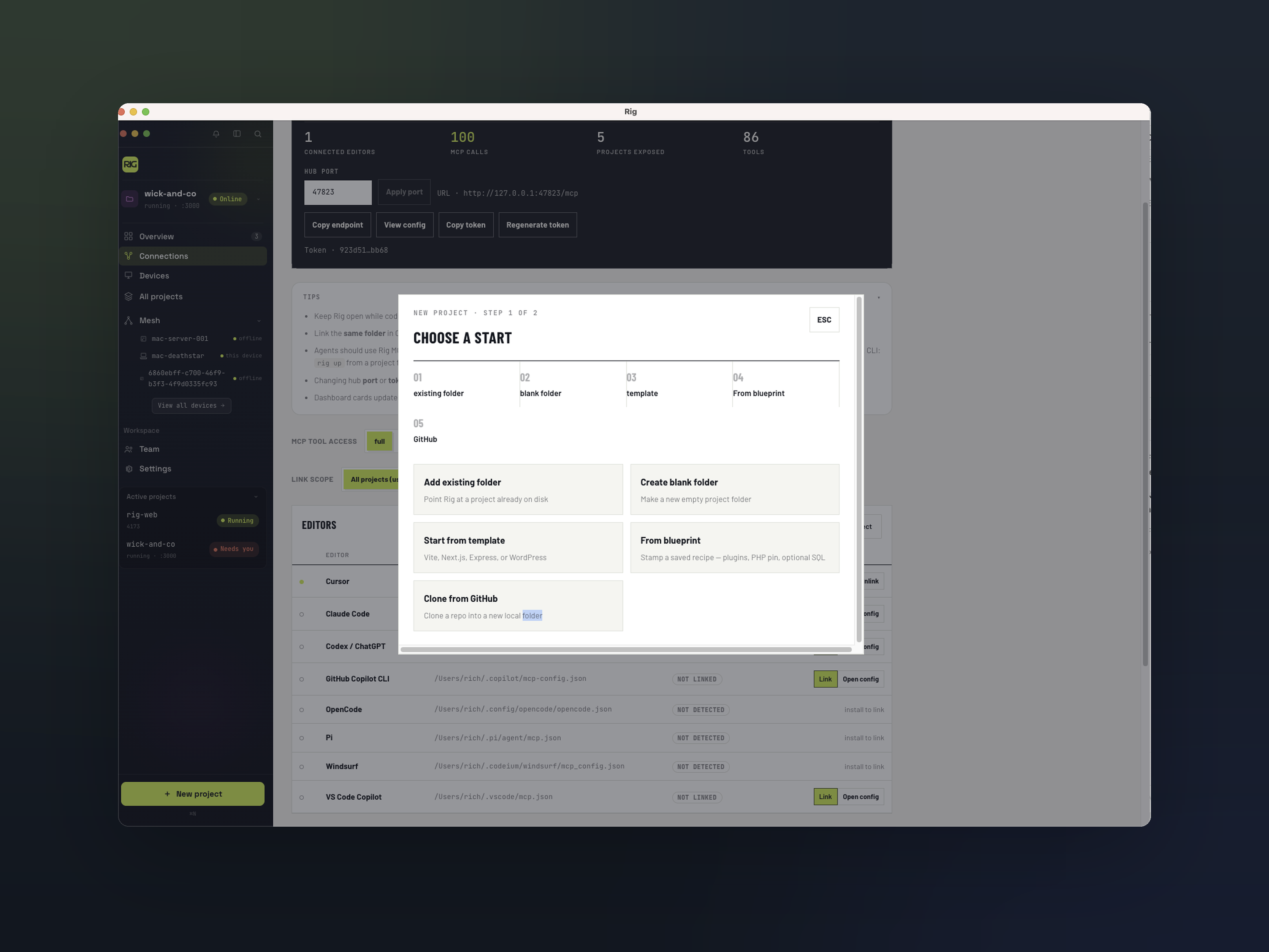Image resolution: width=1269 pixels, height=952 pixels.
Task: Select step 04 From blueprint tab
Action: tap(786, 384)
